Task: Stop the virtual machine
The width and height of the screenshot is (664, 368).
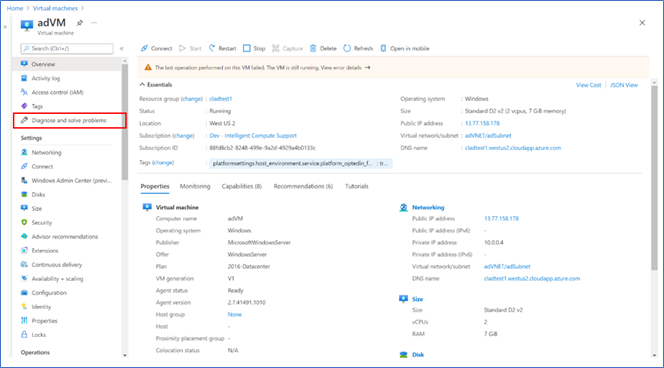Action: pos(254,48)
